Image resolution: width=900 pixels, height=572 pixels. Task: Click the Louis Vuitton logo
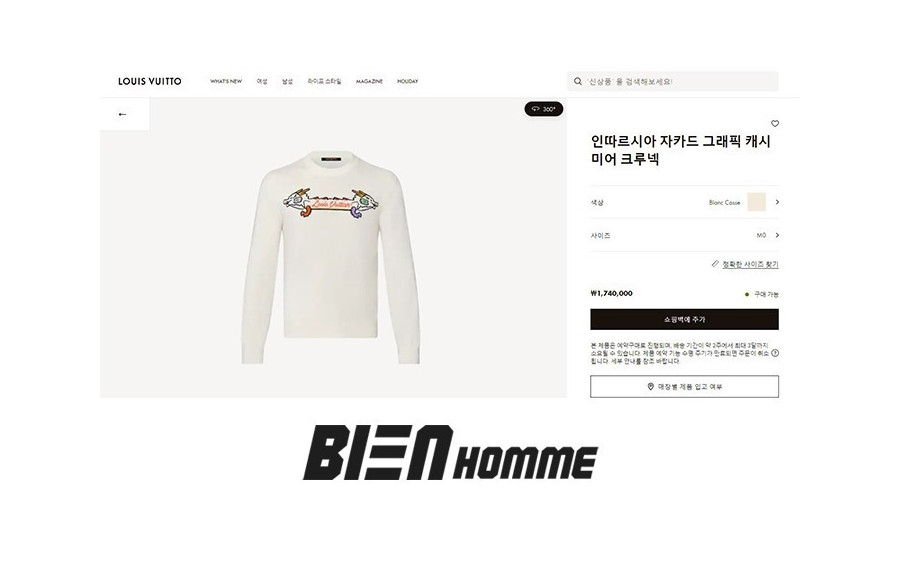pyautogui.click(x=150, y=81)
